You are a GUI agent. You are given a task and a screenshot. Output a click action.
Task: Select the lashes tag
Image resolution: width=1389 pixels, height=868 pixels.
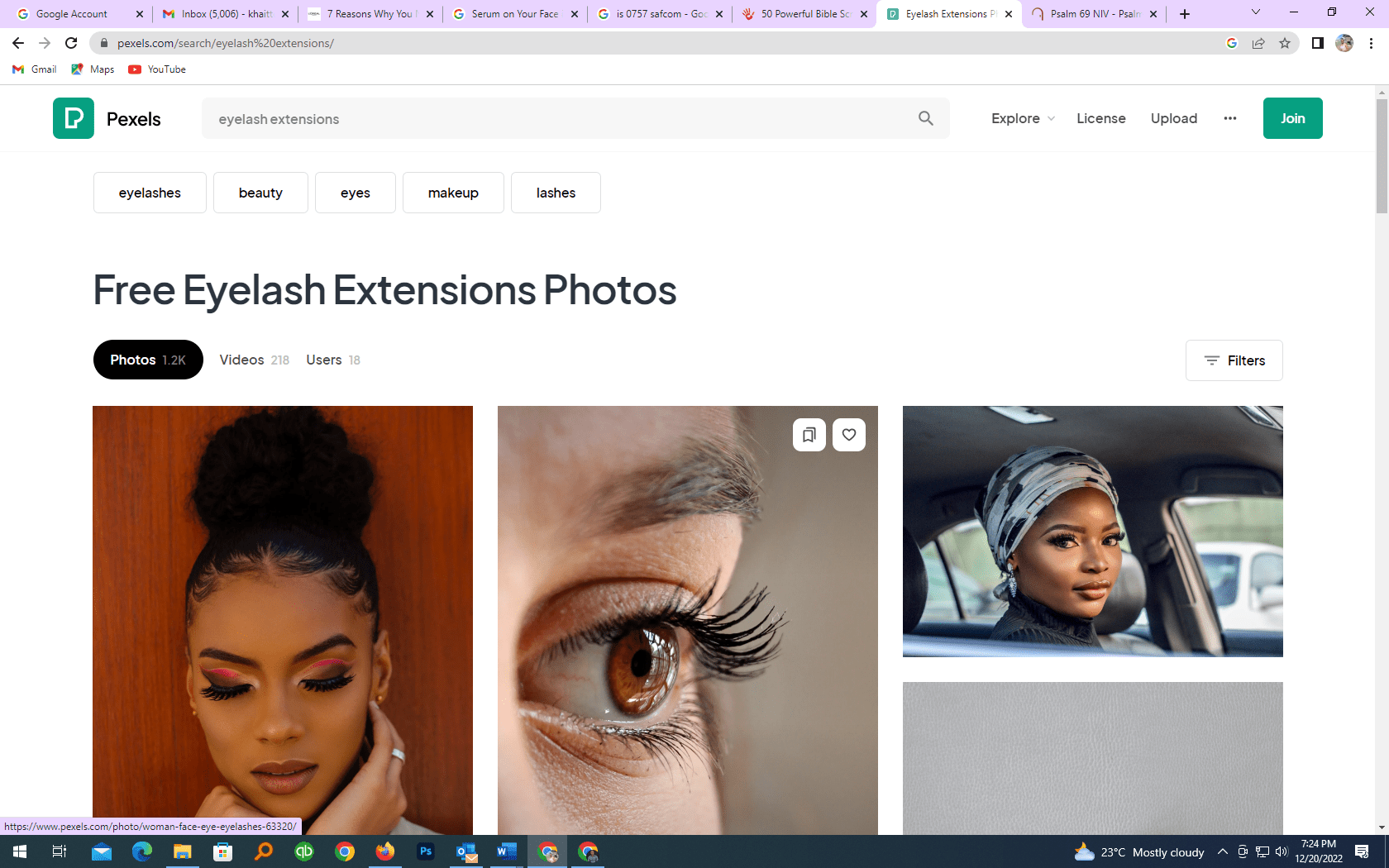556,193
